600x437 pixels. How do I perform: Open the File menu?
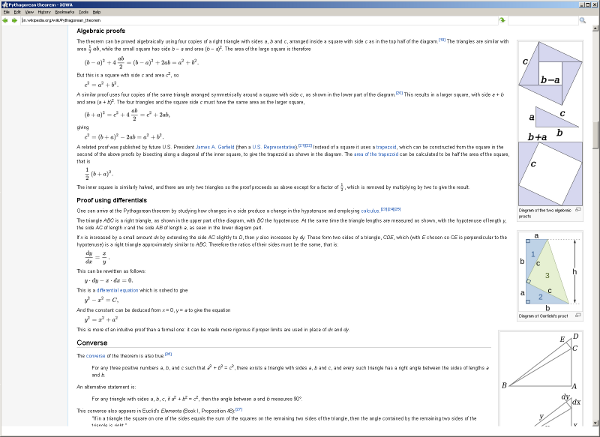click(x=7, y=10)
